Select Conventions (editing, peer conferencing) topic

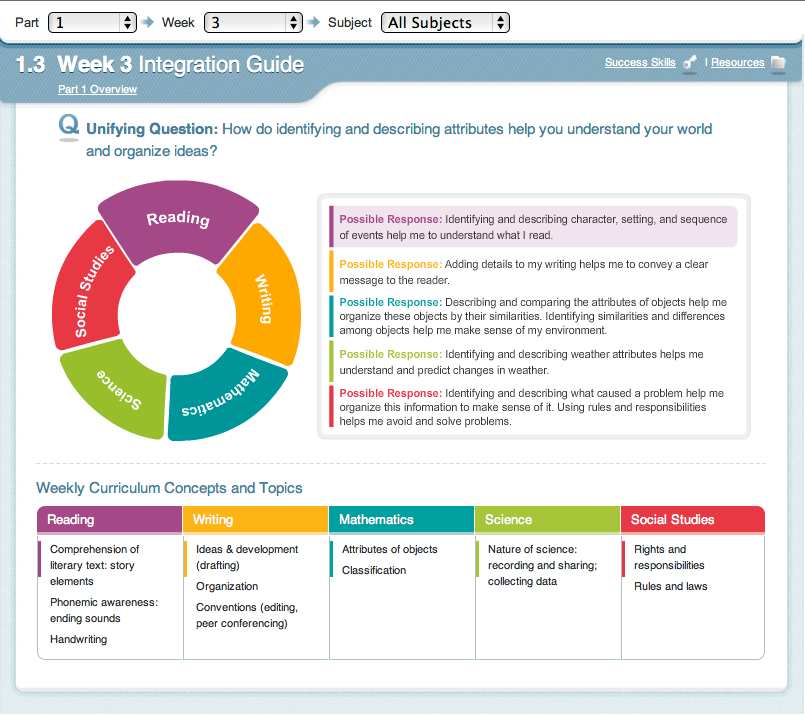pos(247,615)
